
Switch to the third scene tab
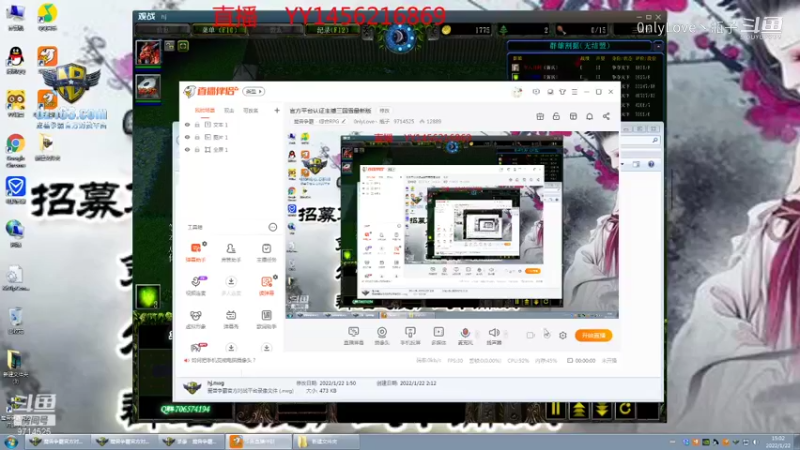251,110
